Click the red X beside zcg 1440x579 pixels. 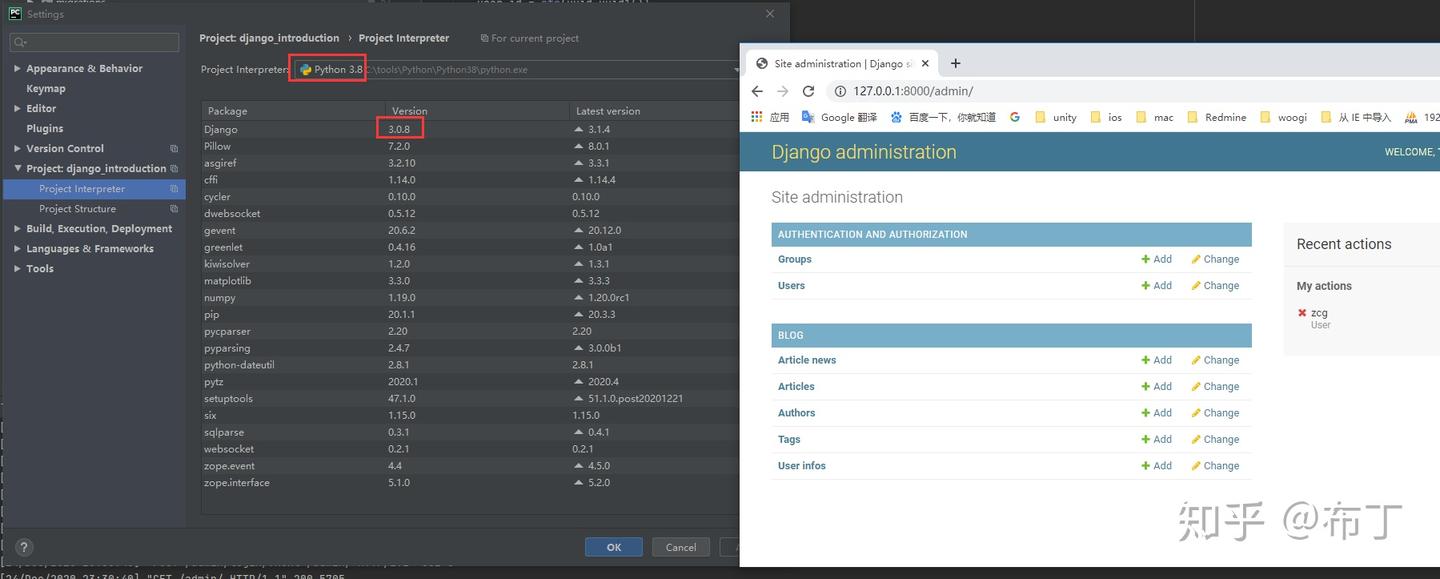click(x=1302, y=313)
